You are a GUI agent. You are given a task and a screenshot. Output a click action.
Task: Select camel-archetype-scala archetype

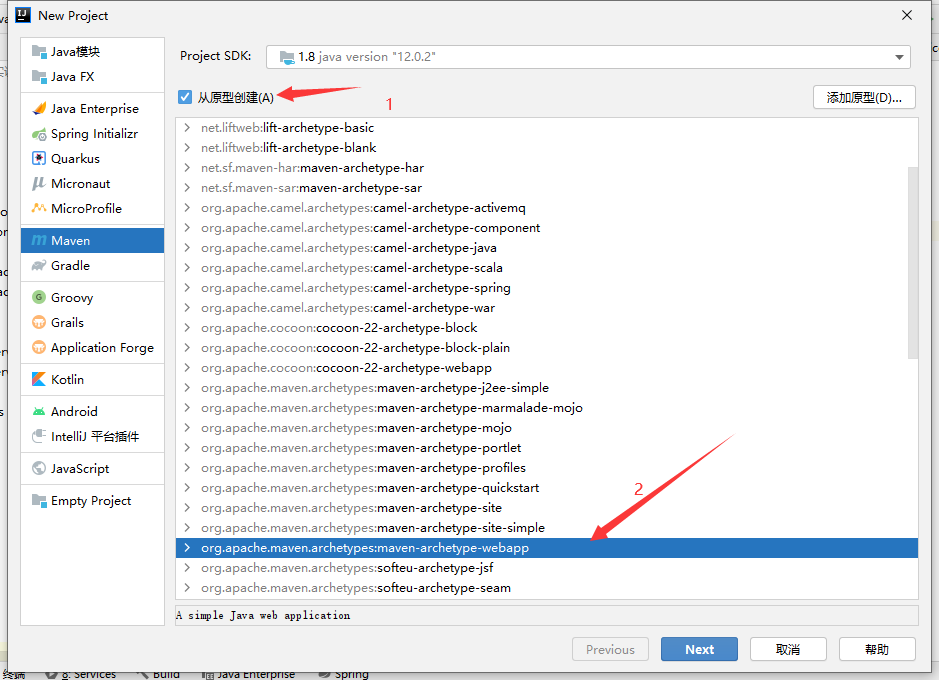[547, 268]
